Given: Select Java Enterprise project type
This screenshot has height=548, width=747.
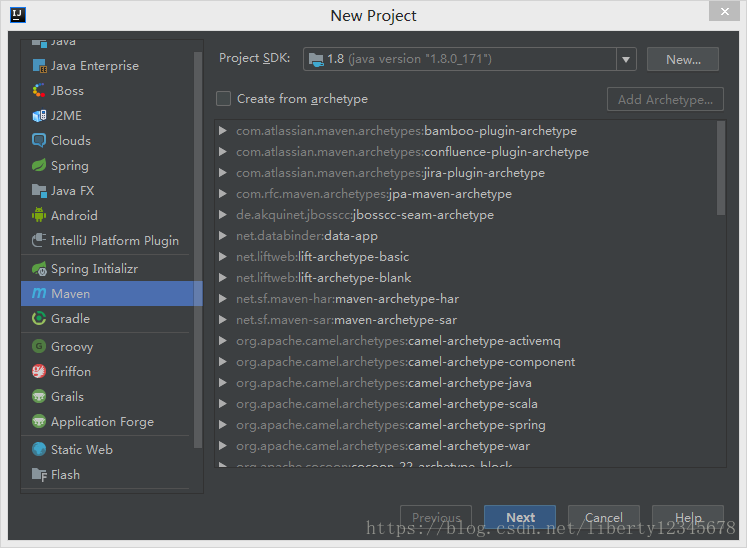Looking at the screenshot, I should click(x=95, y=66).
